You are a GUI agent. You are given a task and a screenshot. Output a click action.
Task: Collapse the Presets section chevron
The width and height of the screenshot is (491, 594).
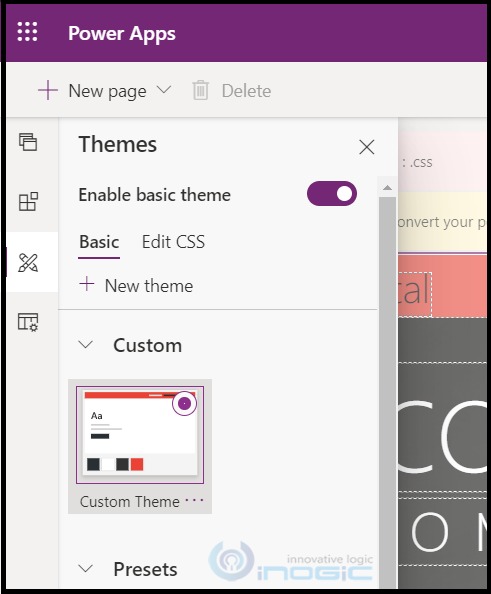point(86,568)
